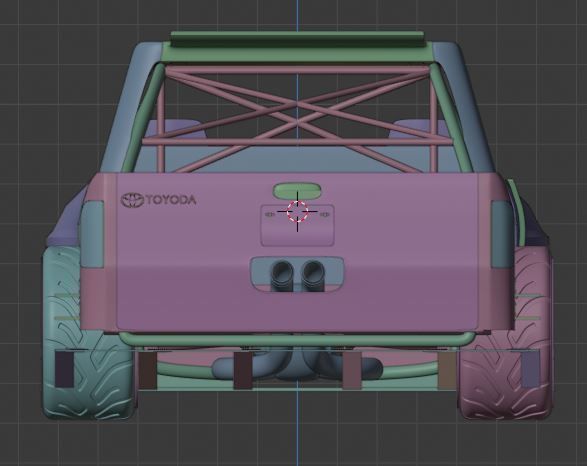Image resolution: width=587 pixels, height=466 pixels.
Task: Select the pink right rear tire
Action: point(506,333)
